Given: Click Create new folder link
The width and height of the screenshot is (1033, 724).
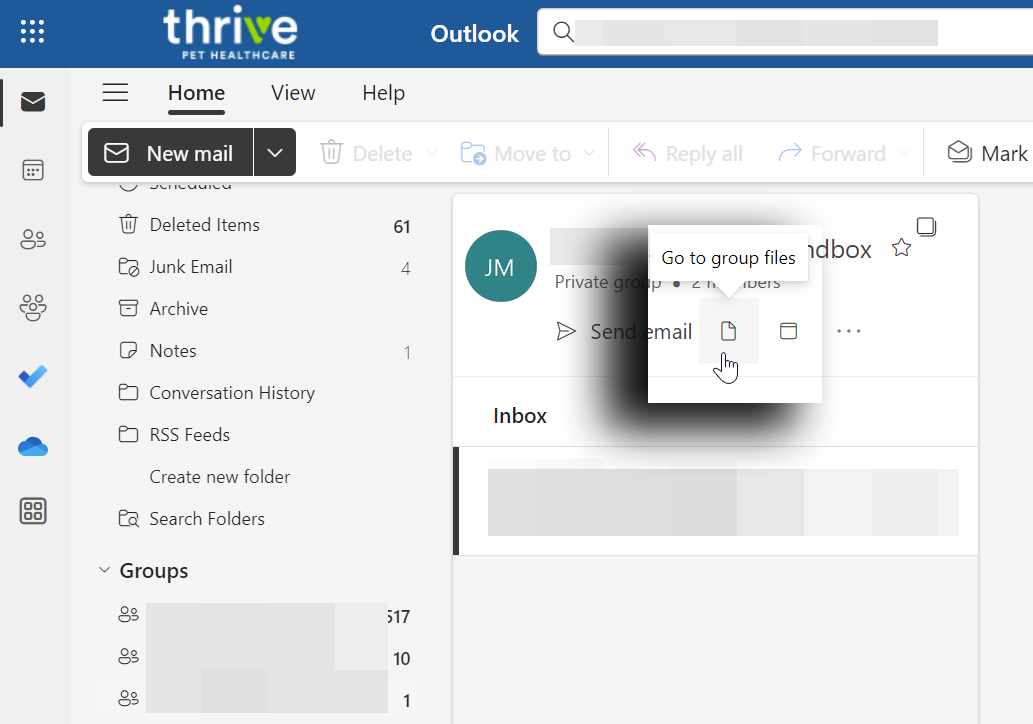Looking at the screenshot, I should click(220, 477).
